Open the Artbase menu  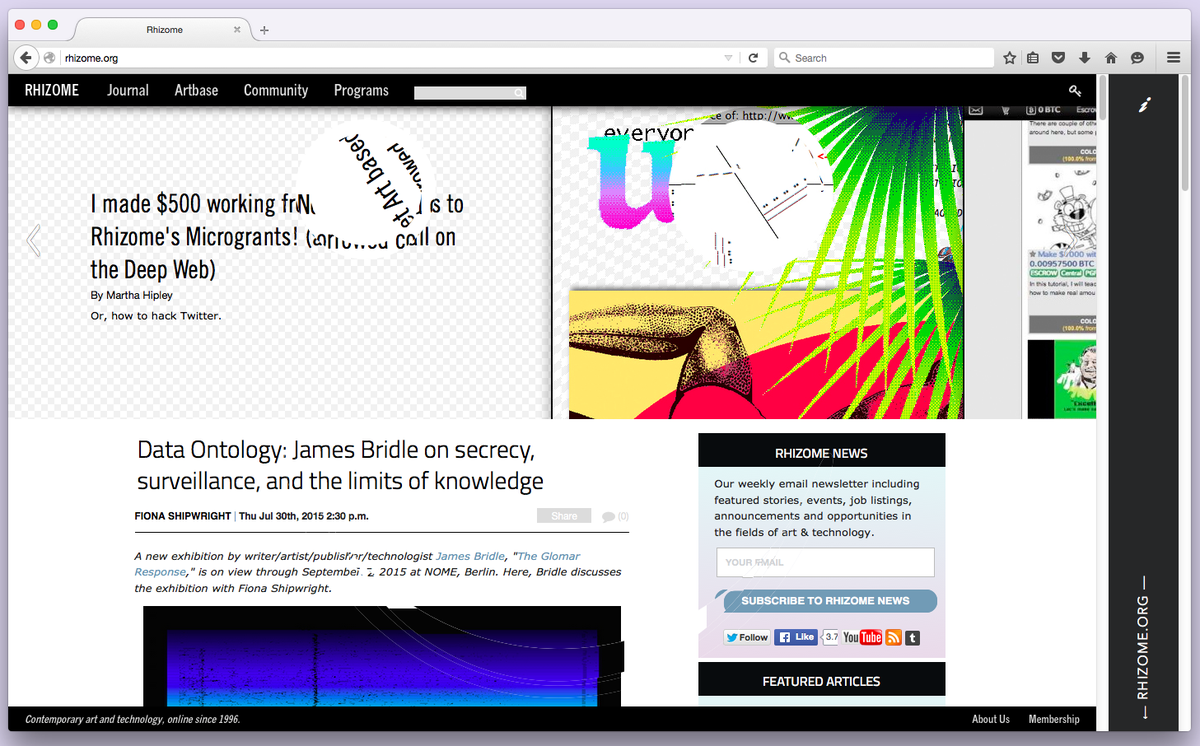pyautogui.click(x=196, y=90)
